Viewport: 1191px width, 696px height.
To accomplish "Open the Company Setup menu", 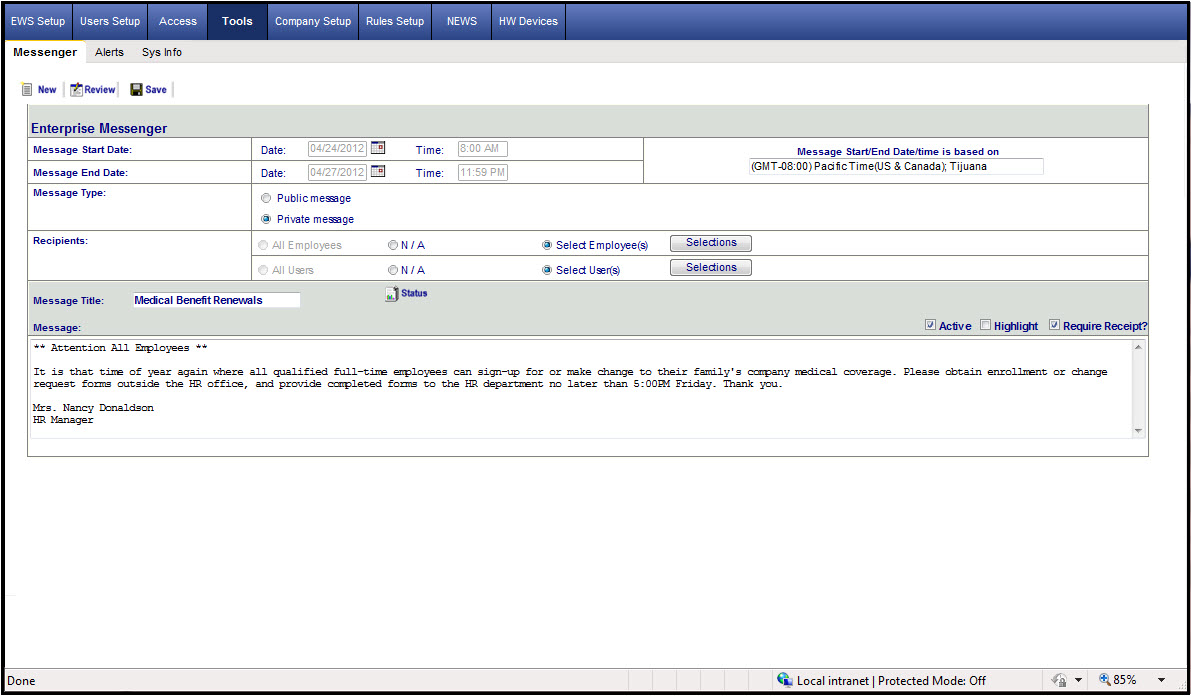I will [x=313, y=21].
